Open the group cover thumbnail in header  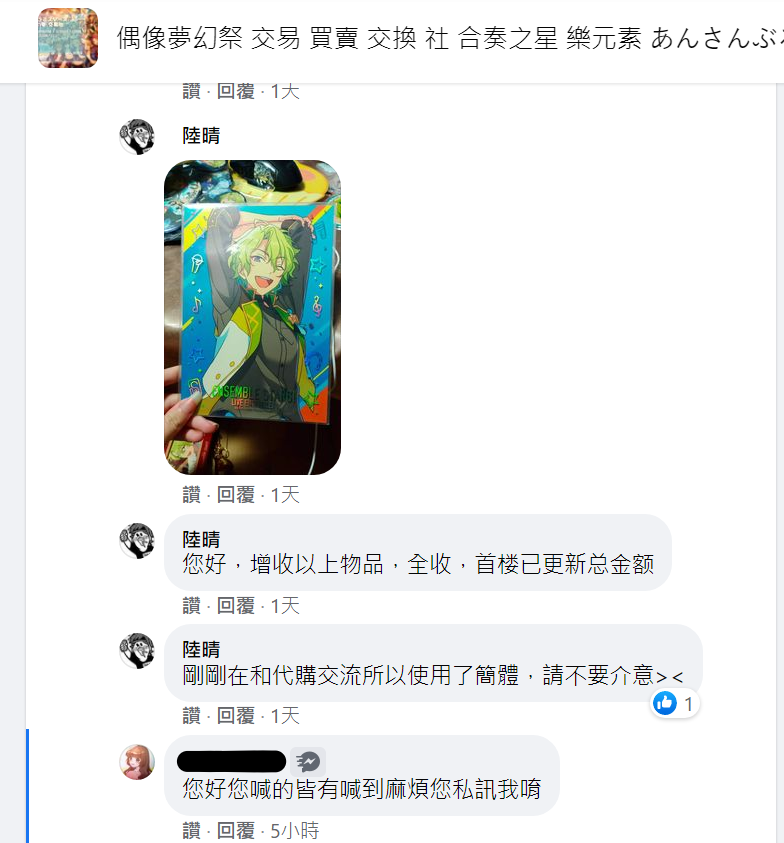[x=68, y=38]
